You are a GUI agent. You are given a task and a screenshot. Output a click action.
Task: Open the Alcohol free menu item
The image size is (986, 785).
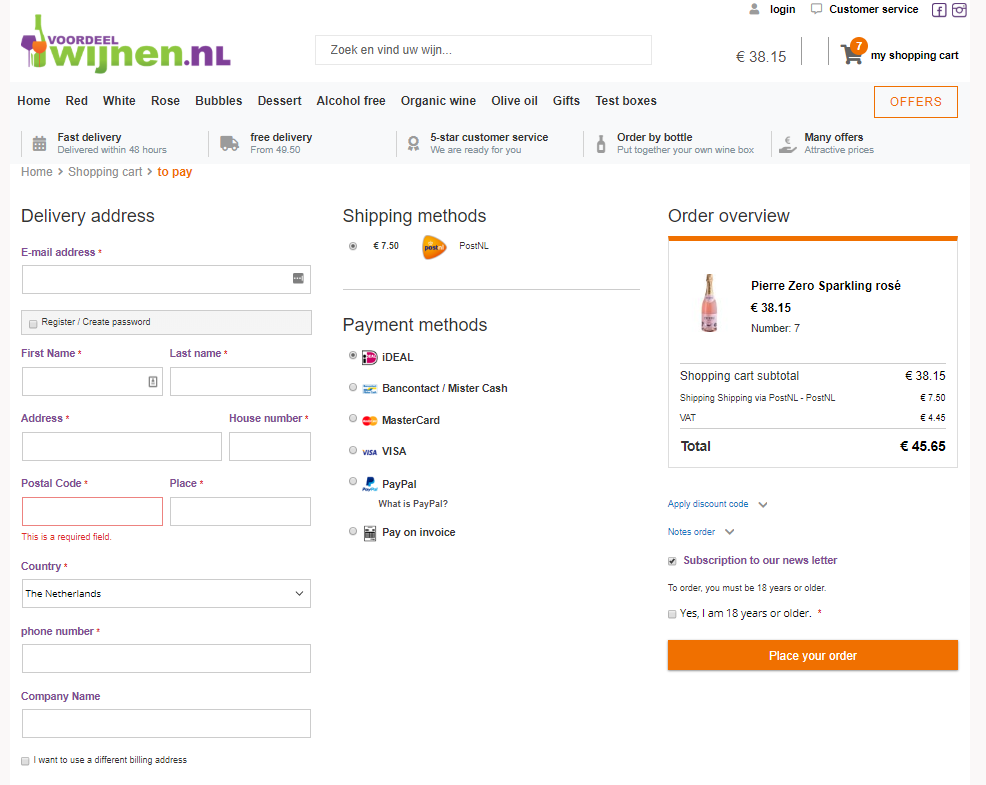(351, 101)
